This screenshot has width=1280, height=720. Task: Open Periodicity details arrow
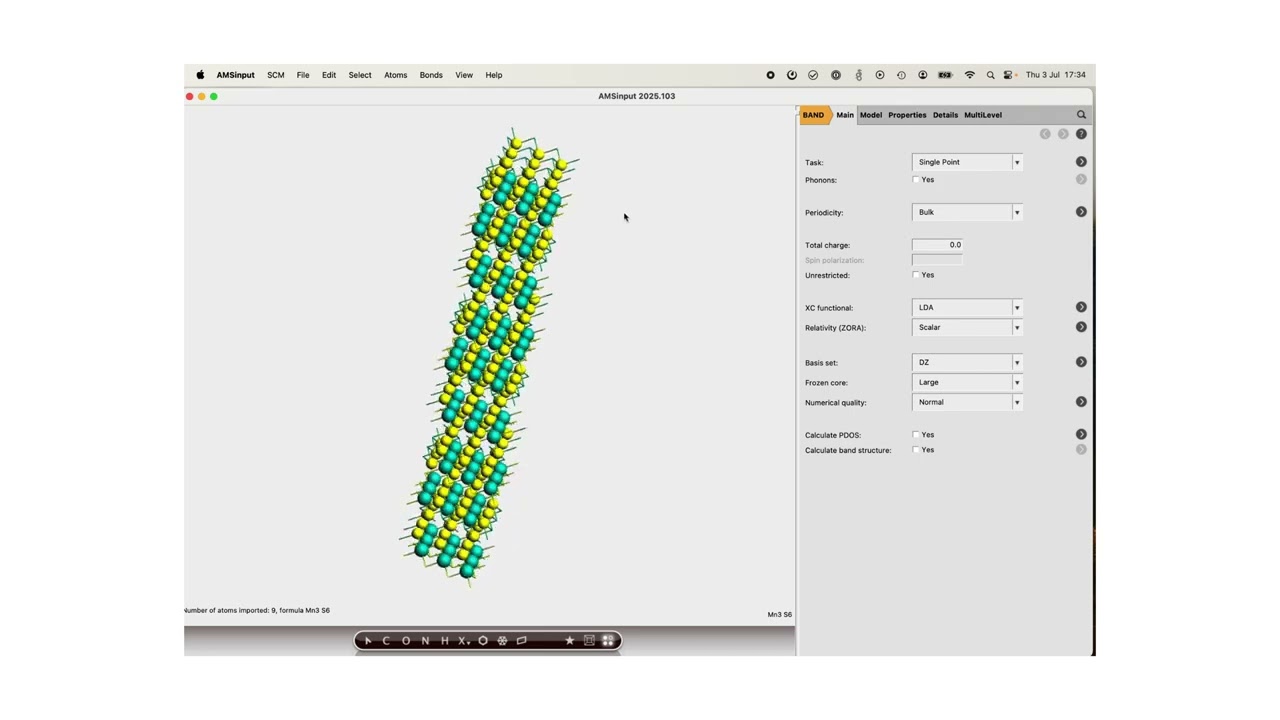tap(1081, 212)
